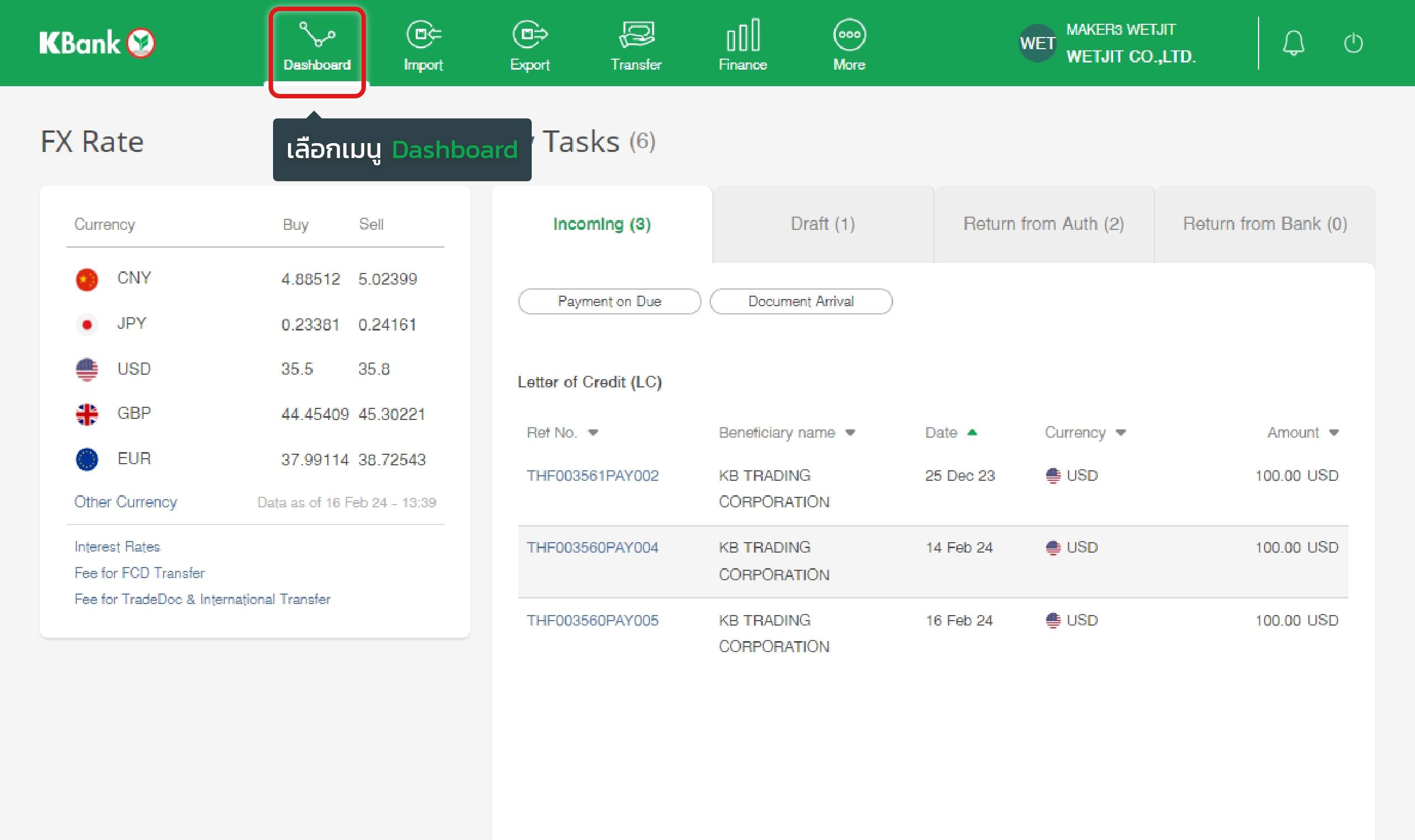The height and width of the screenshot is (840, 1415).
Task: Switch to Return from Auth (2) tab
Action: tap(1043, 224)
